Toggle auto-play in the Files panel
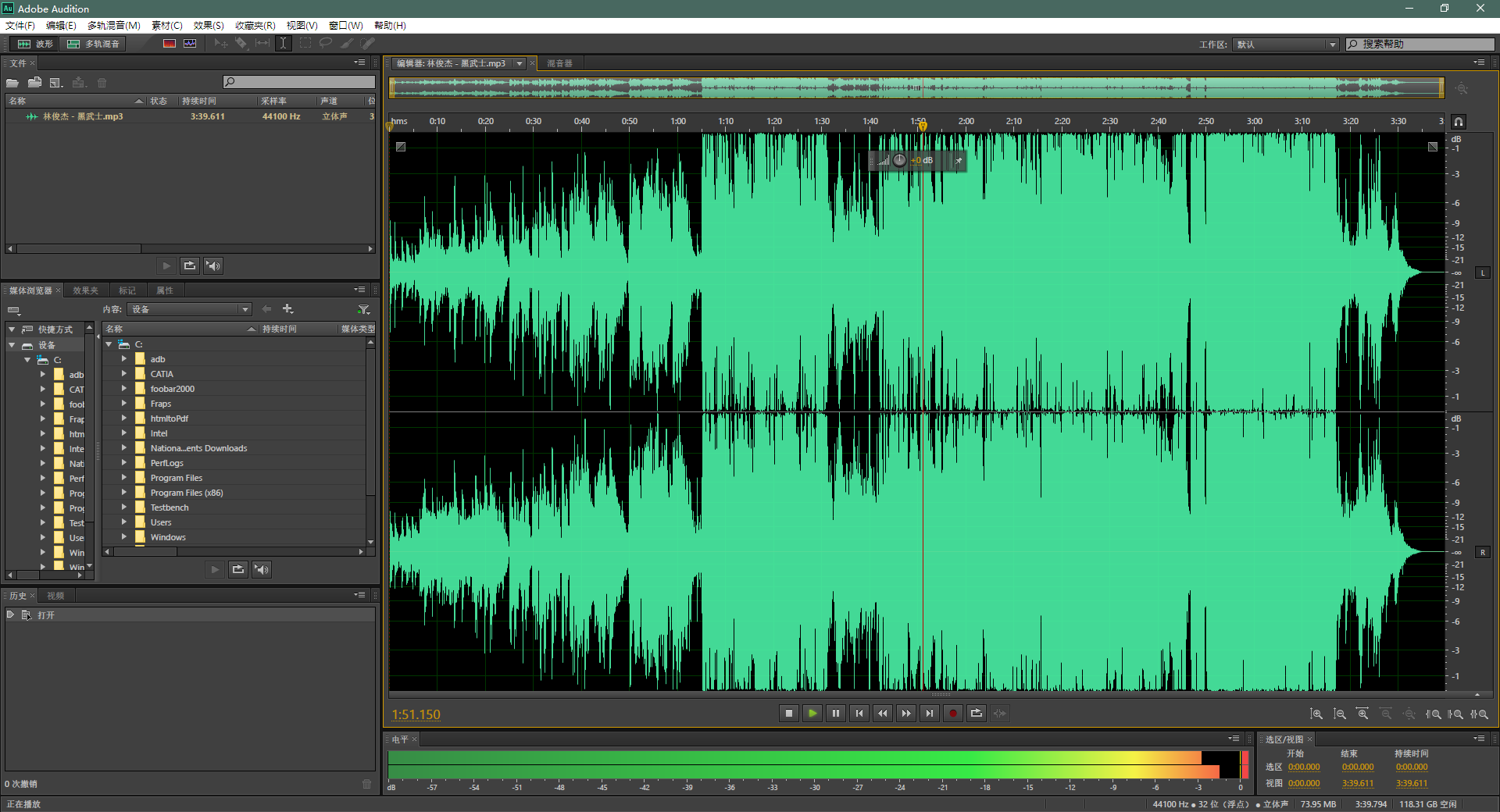Viewport: 1500px width, 812px height. pyautogui.click(x=213, y=266)
